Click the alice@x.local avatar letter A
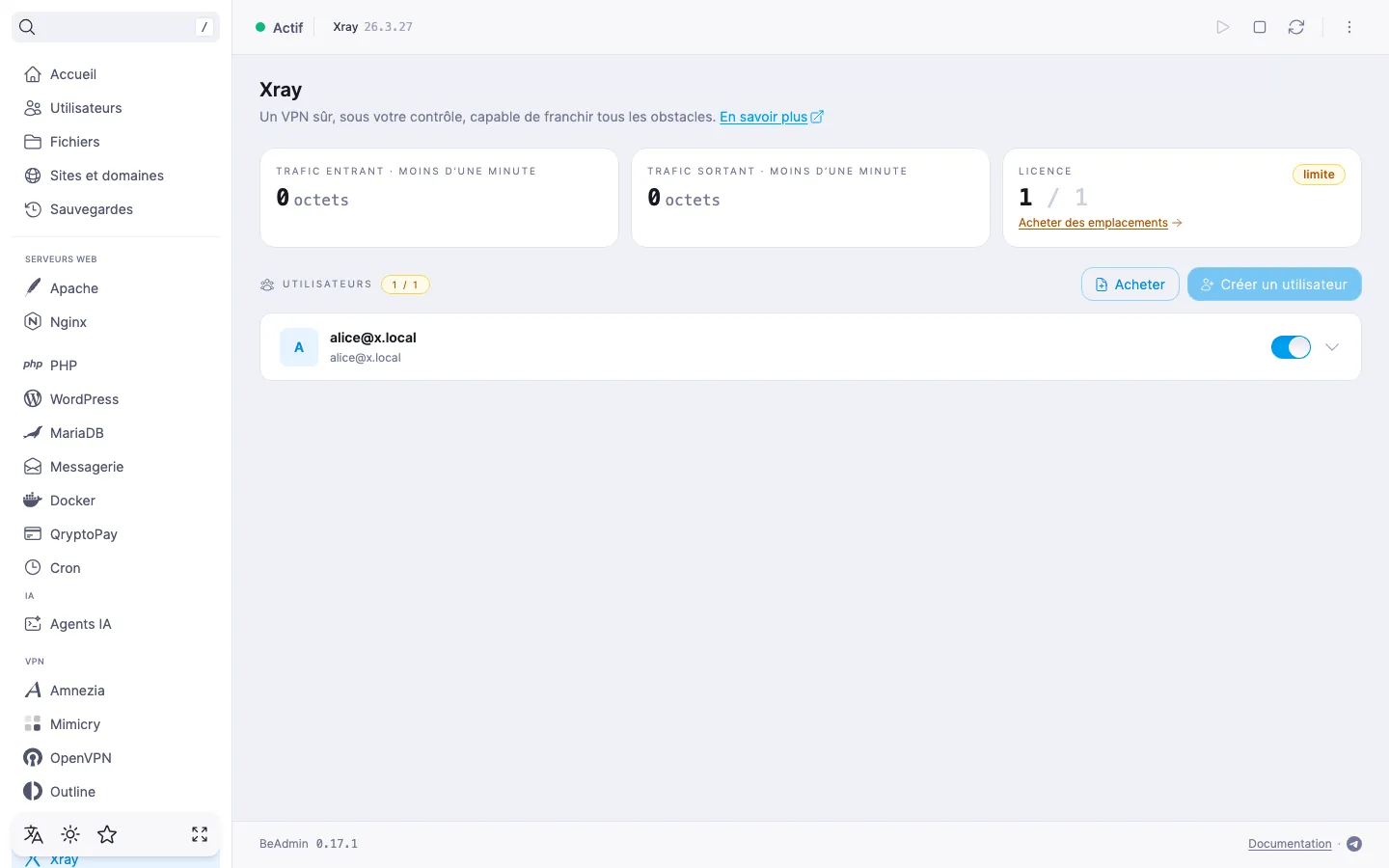This screenshot has width=1389, height=868. (x=299, y=347)
